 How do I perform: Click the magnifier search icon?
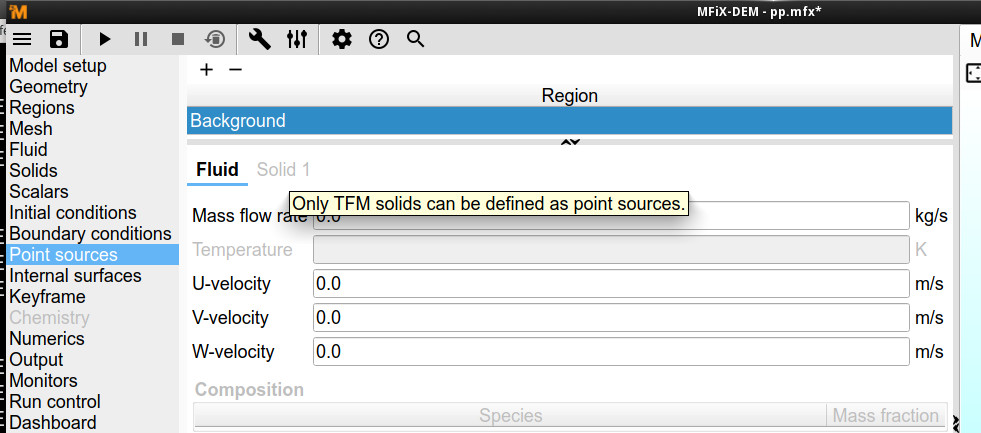tap(416, 39)
